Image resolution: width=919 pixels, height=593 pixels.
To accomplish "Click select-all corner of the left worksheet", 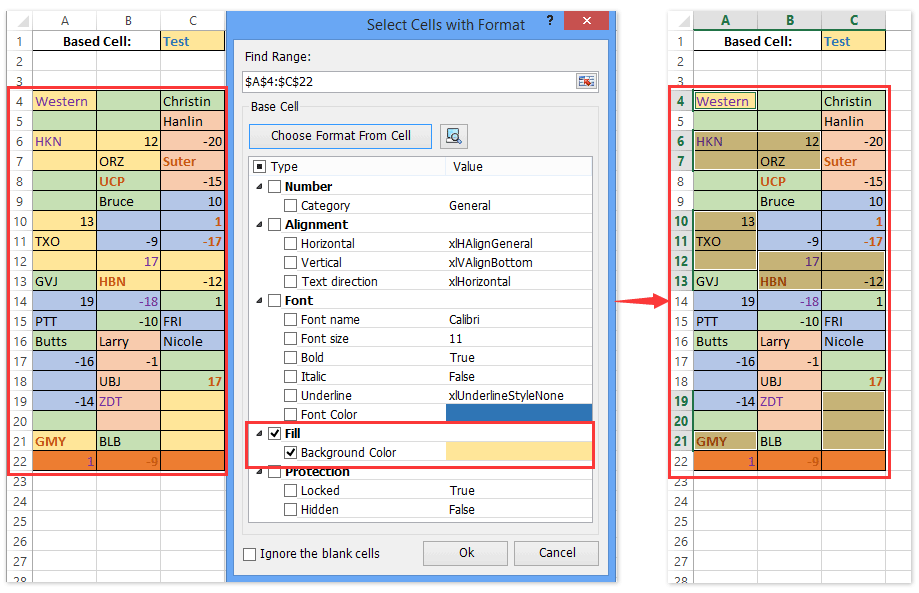I will click(x=22, y=19).
